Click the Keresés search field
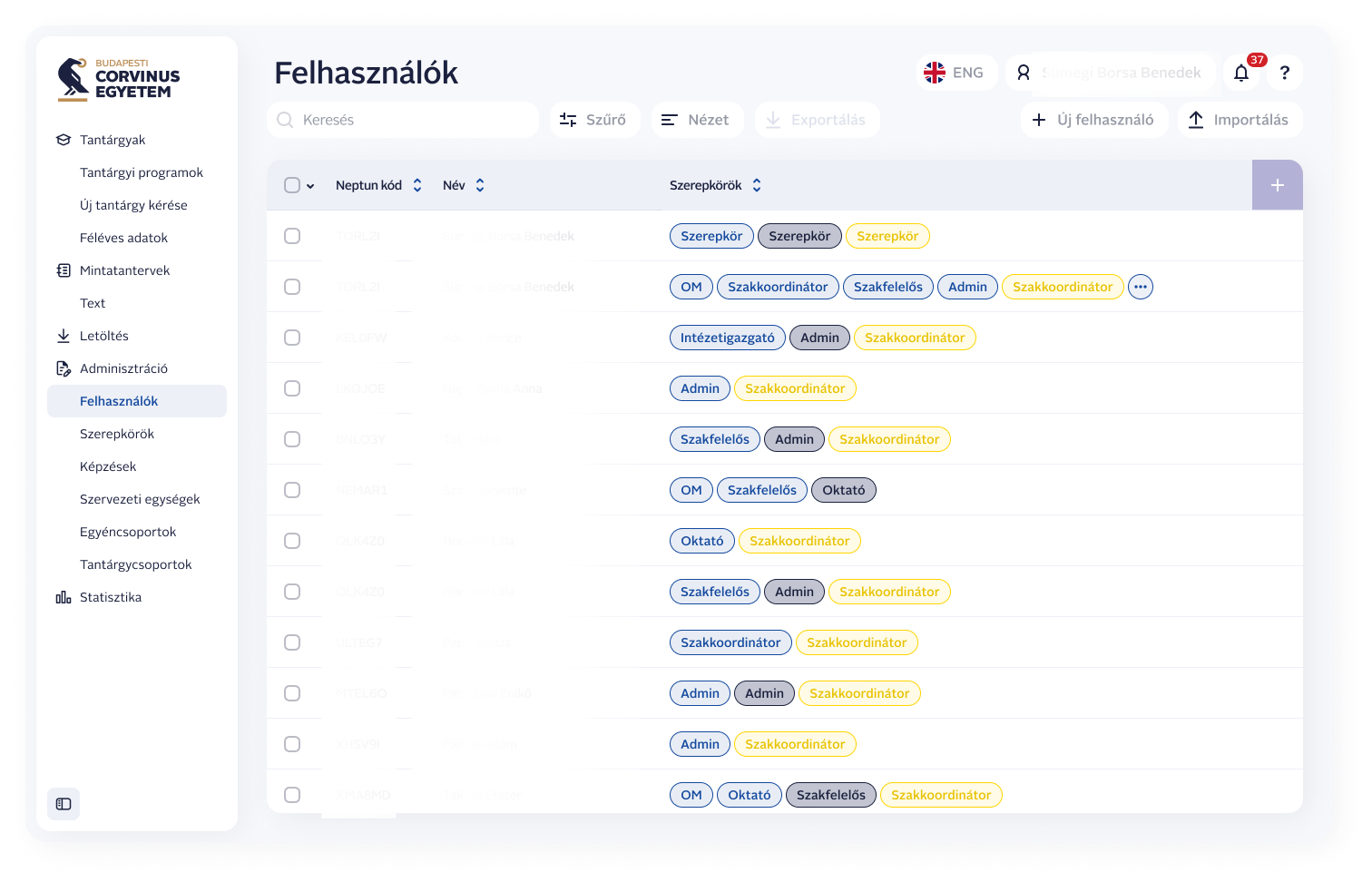This screenshot has height=882, width=1372. (x=403, y=120)
